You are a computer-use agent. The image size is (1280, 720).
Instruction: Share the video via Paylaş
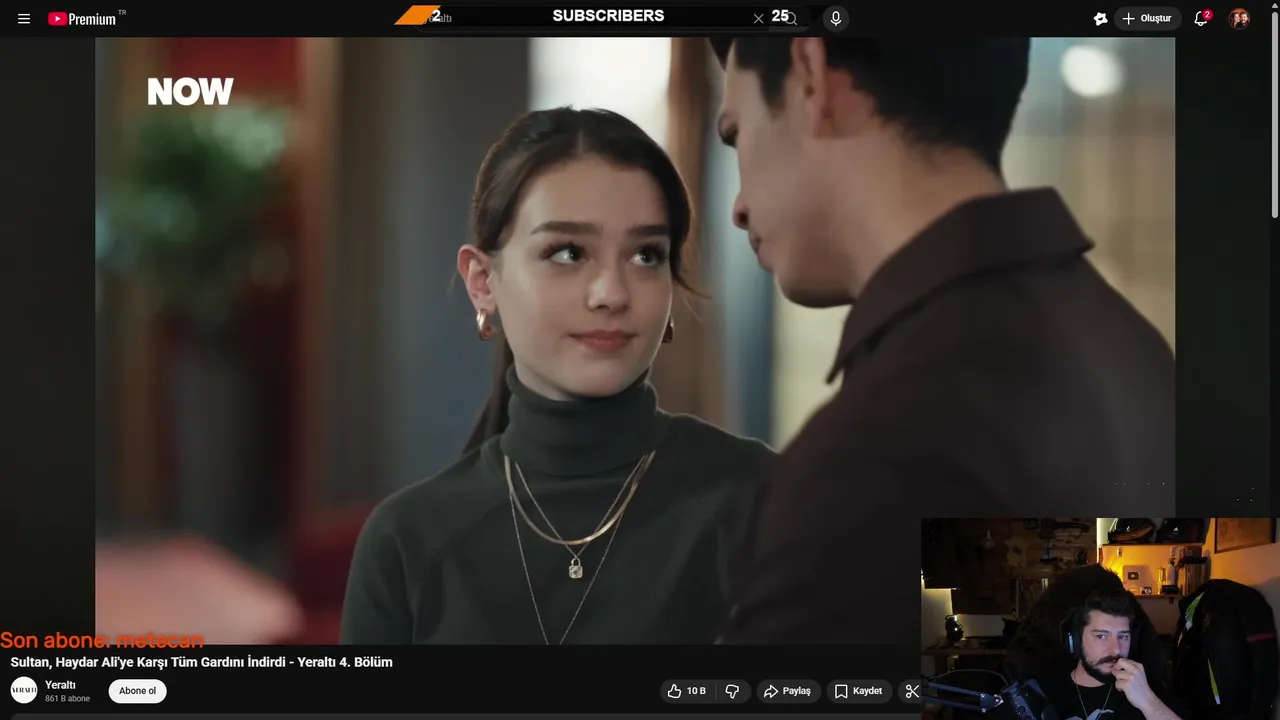coord(787,691)
